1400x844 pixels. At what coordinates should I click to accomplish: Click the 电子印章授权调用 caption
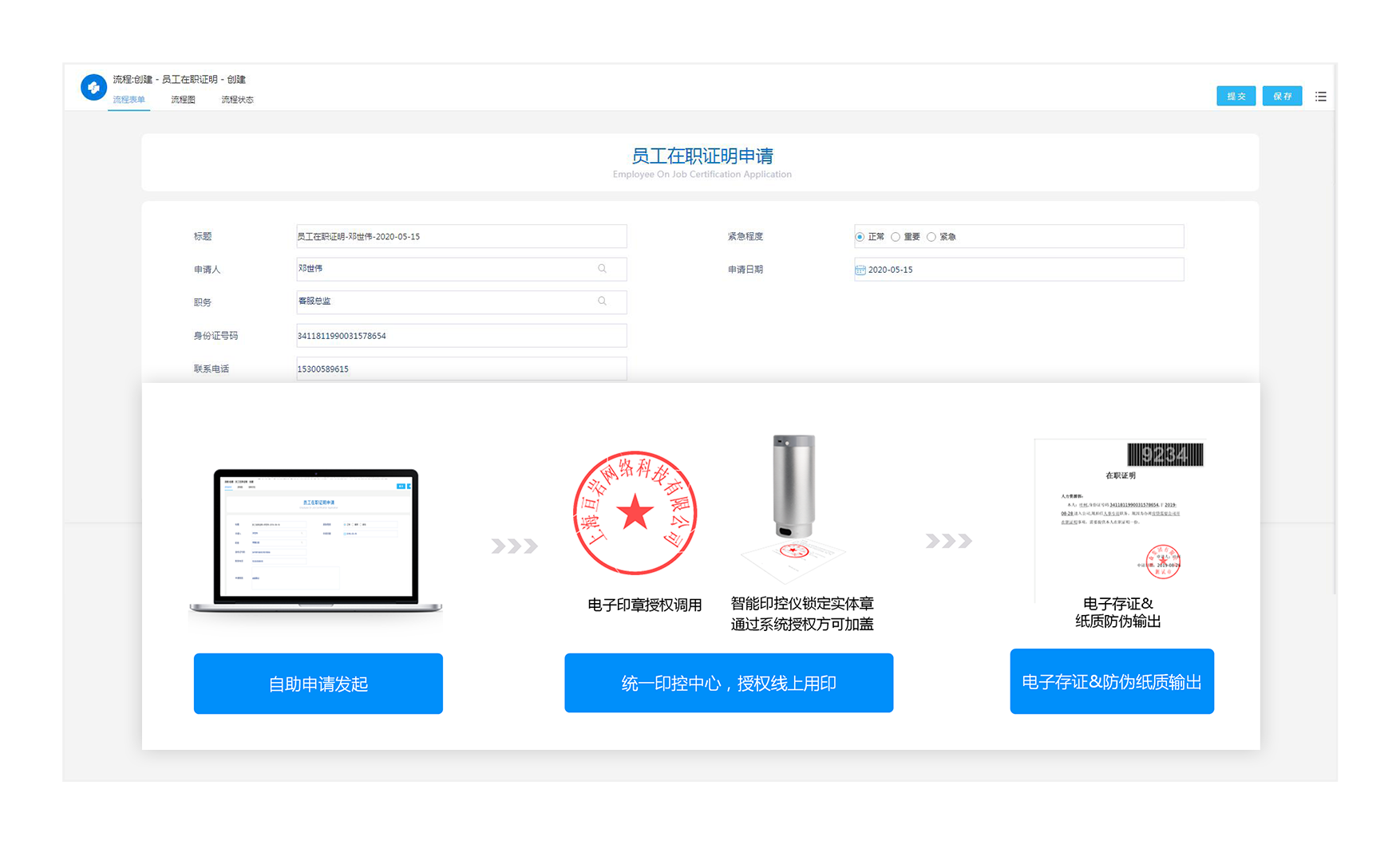click(645, 605)
